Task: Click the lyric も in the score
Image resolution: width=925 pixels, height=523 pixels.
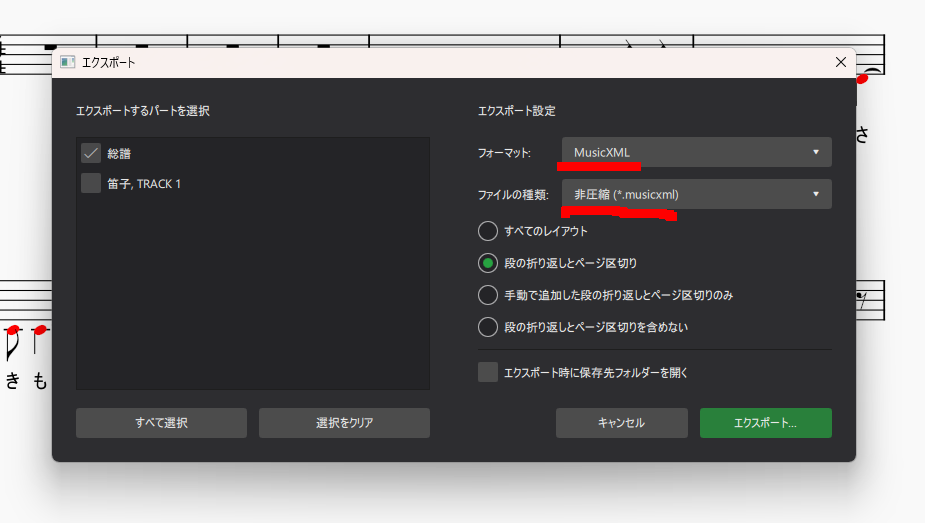Action: (40, 381)
